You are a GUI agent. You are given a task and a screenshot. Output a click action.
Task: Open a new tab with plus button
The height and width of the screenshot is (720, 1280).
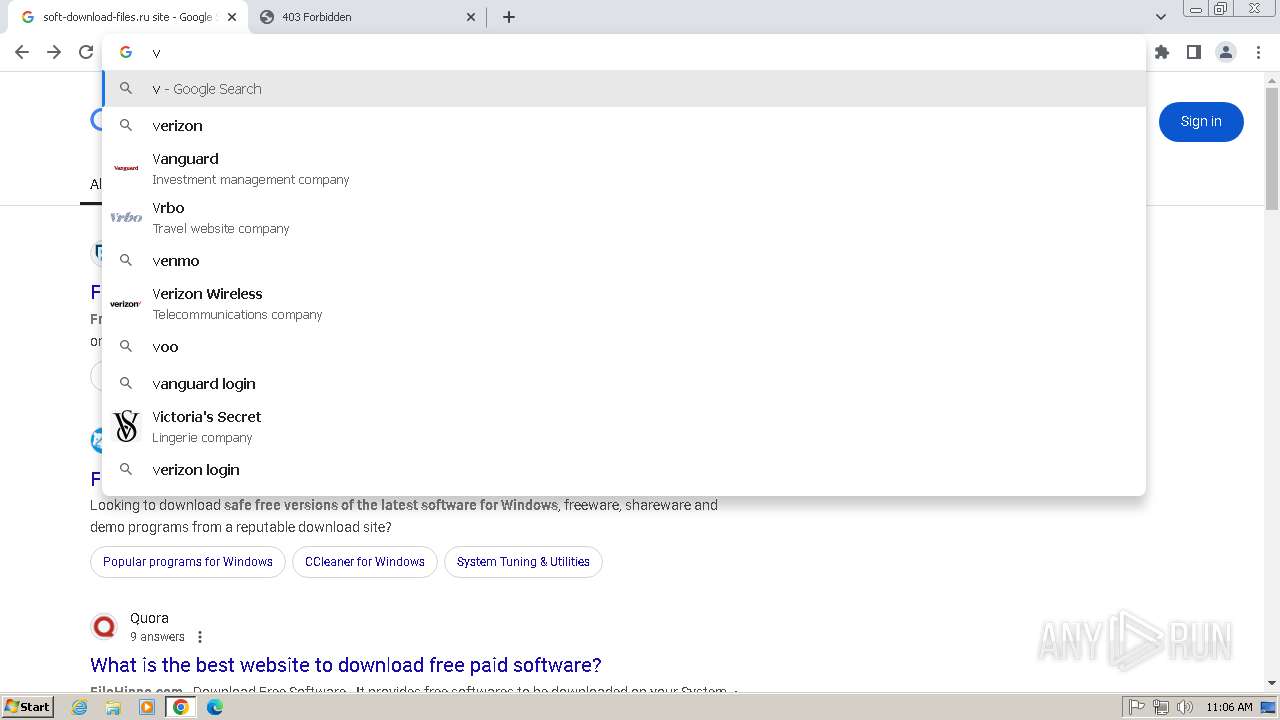tap(509, 17)
